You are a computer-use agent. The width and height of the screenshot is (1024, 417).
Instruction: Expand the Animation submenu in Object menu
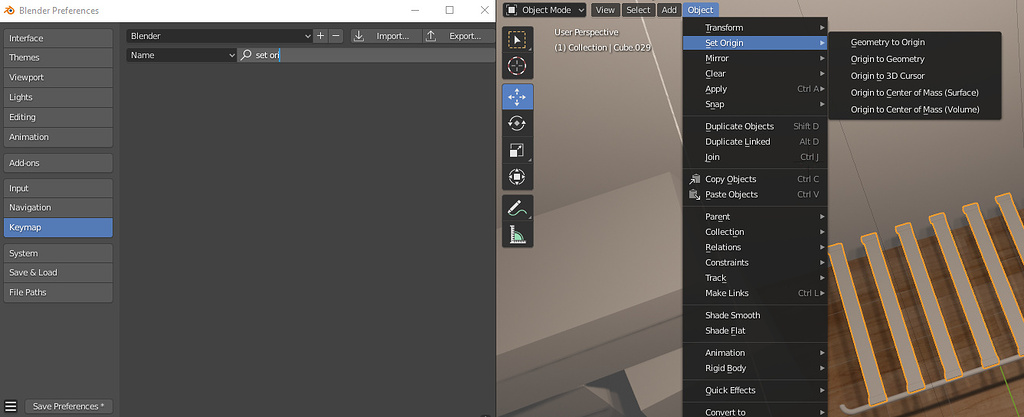[755, 353]
